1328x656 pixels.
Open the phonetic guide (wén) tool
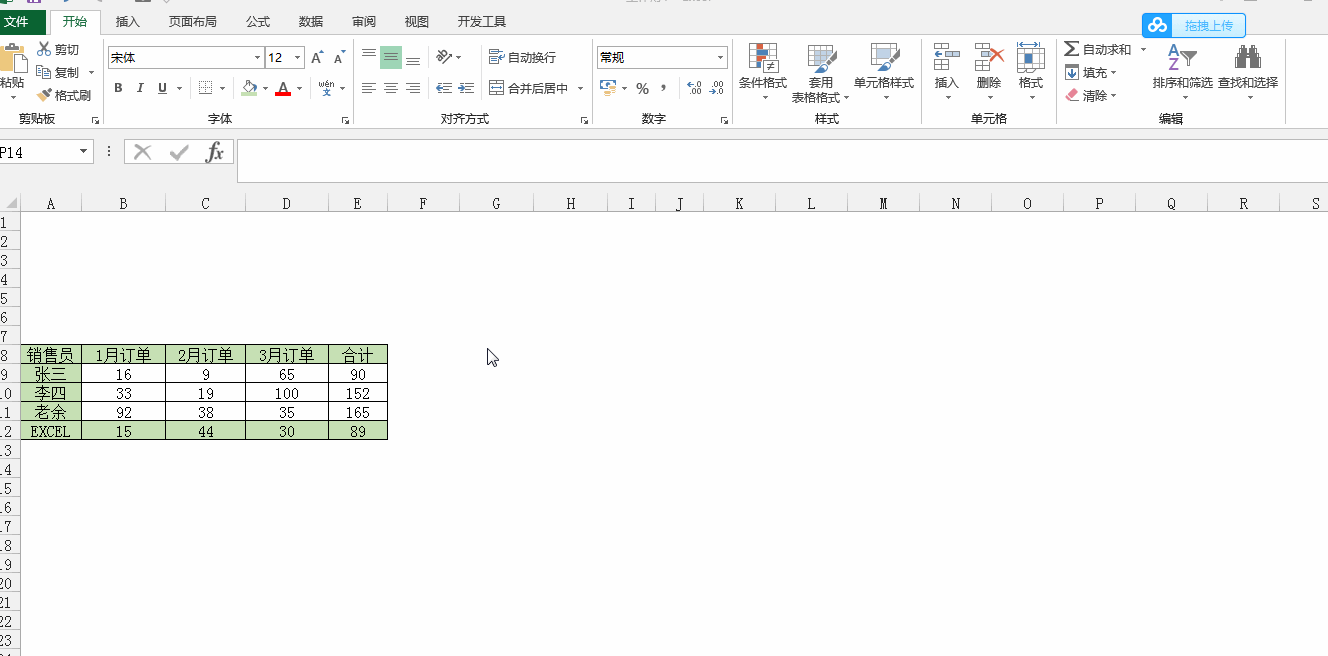tap(326, 88)
